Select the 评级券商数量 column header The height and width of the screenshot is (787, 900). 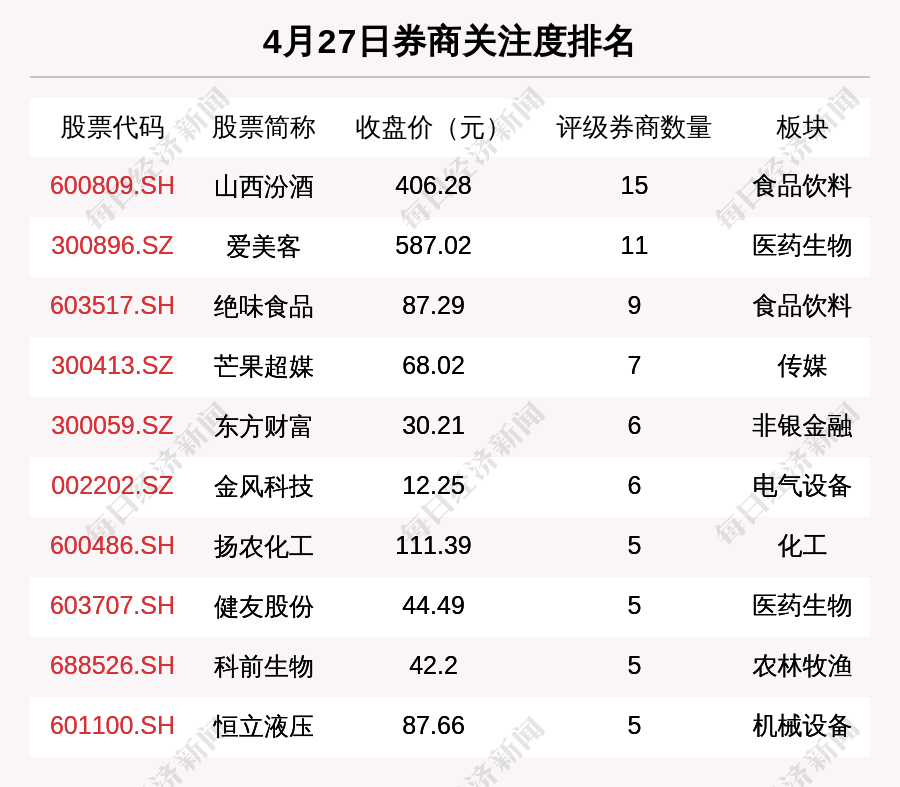[634, 127]
